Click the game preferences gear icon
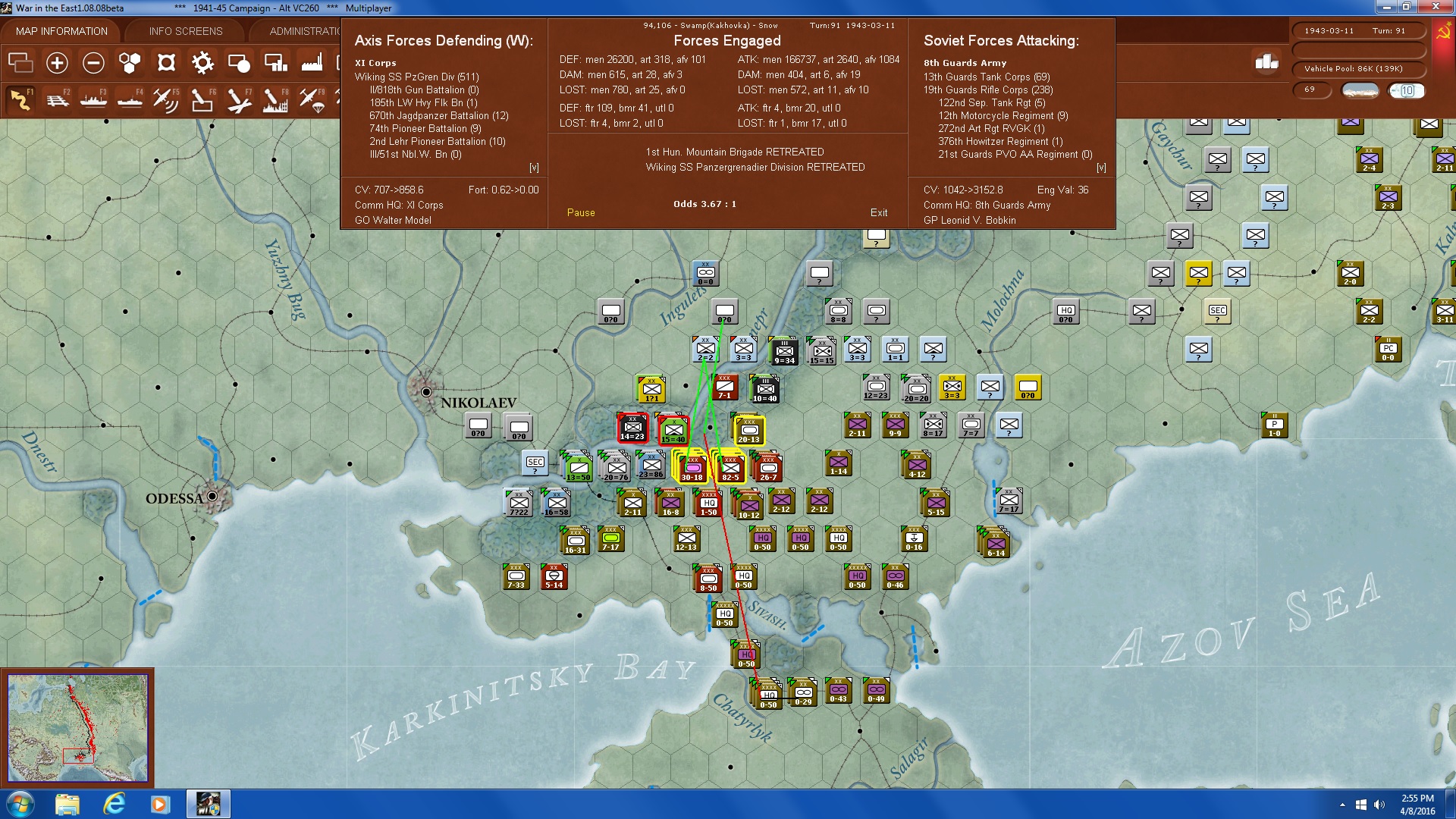The height and width of the screenshot is (819, 1456). click(203, 64)
